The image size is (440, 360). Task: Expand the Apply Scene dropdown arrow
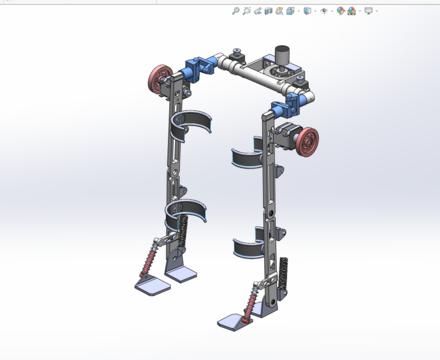point(360,11)
